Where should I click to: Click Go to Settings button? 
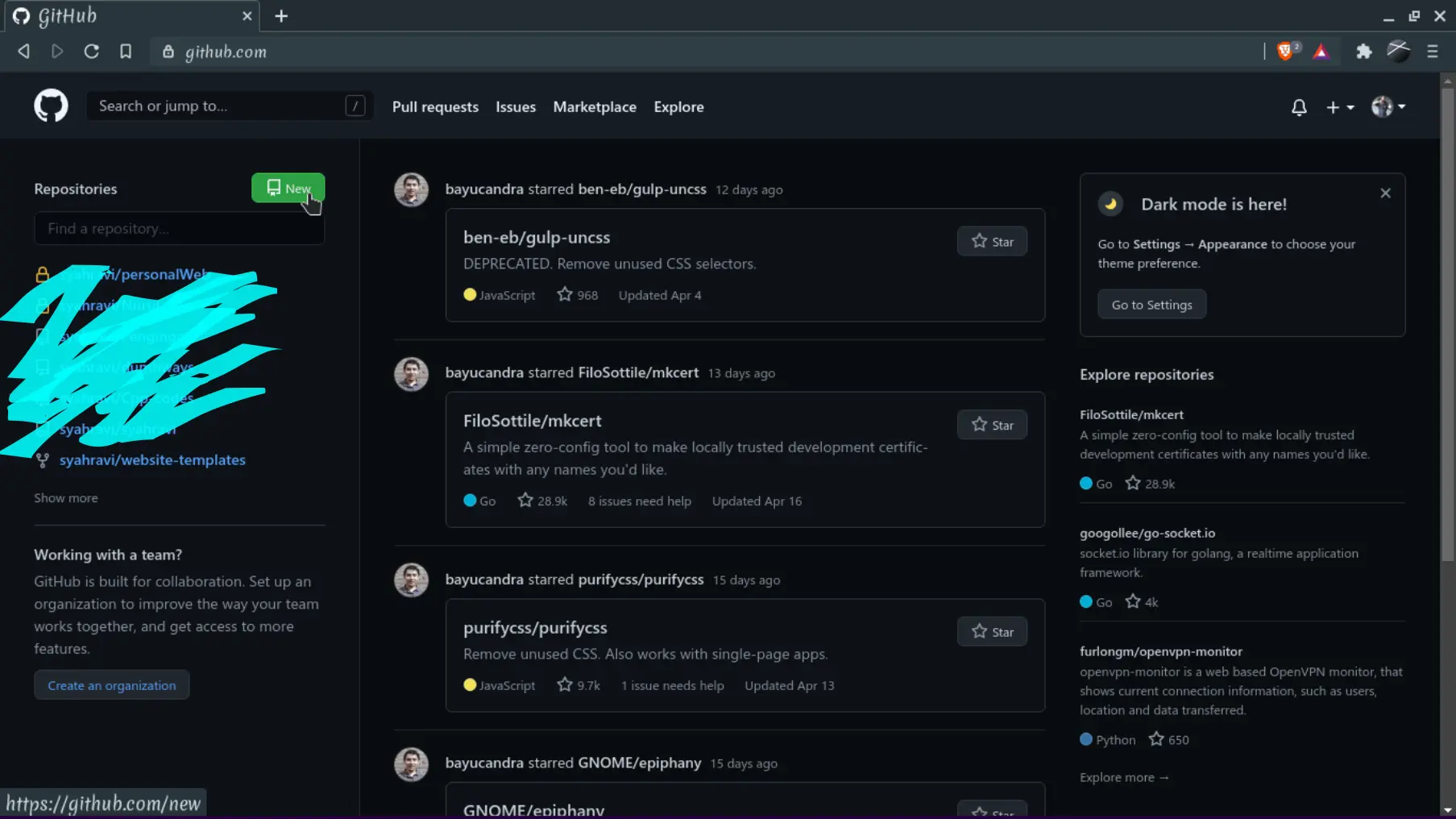[x=1151, y=305]
